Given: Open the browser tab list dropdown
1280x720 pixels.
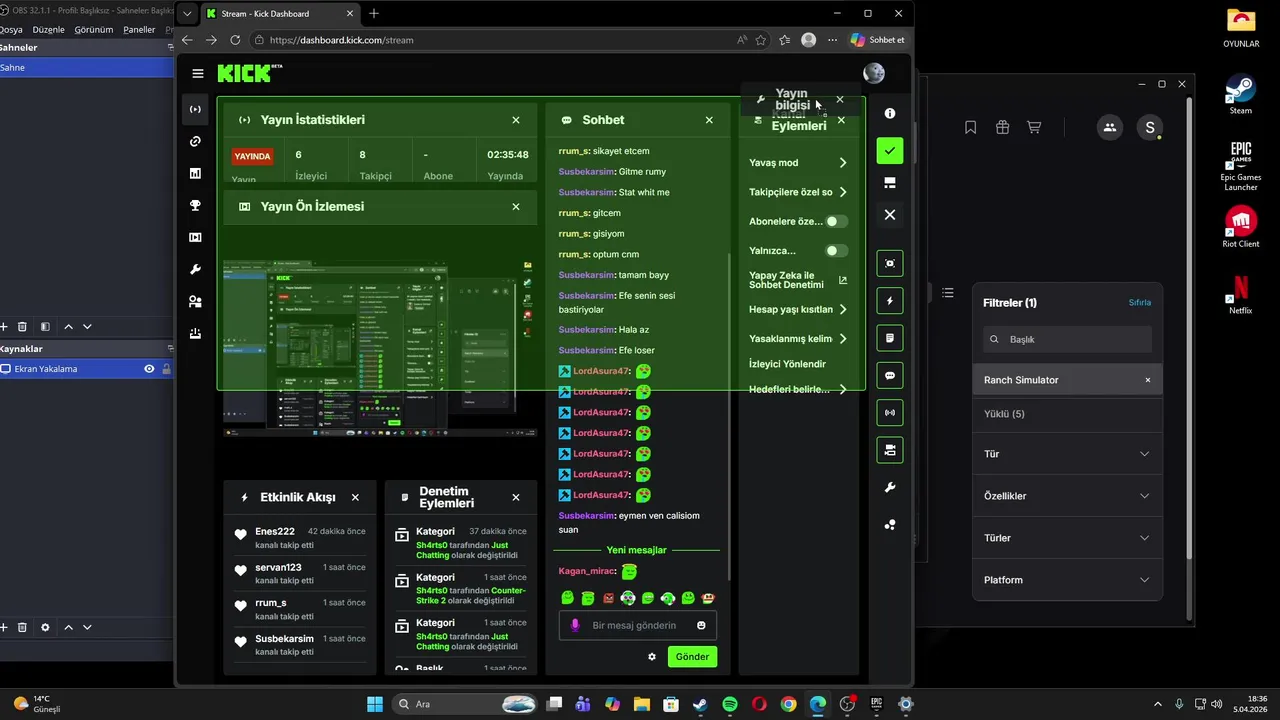Looking at the screenshot, I should point(187,14).
